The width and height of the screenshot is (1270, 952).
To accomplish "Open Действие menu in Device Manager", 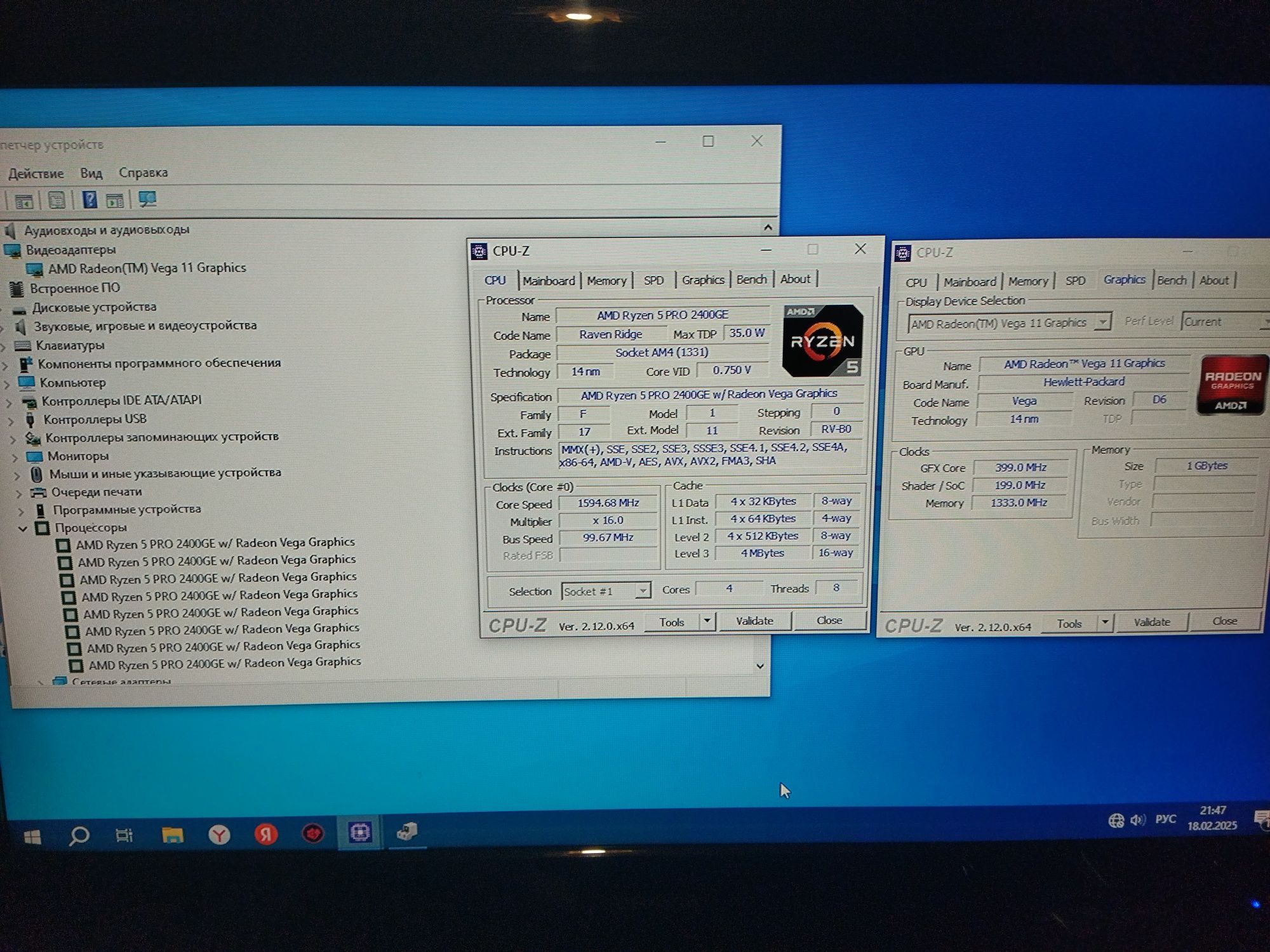I will [x=36, y=173].
